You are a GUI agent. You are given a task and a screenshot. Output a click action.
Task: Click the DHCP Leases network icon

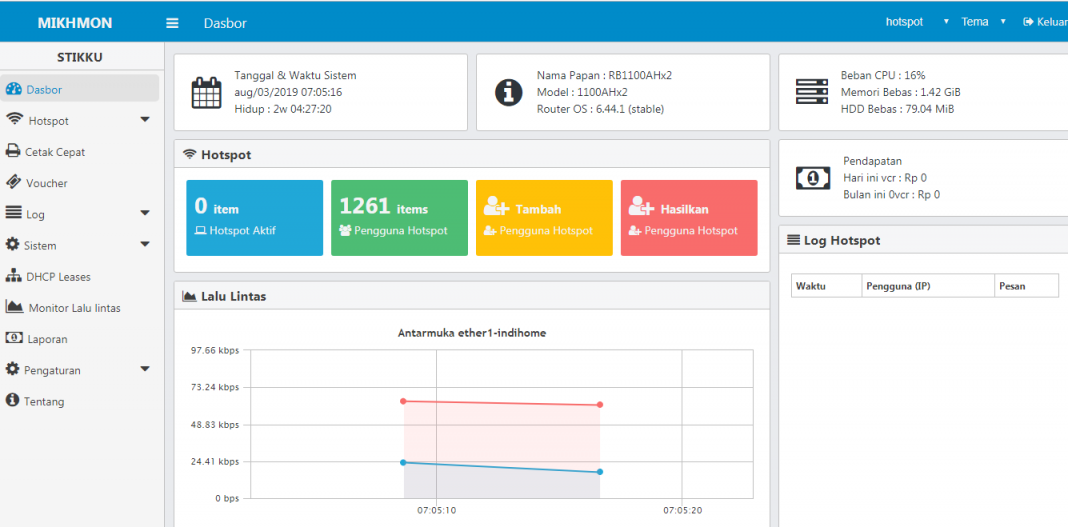[x=13, y=276]
